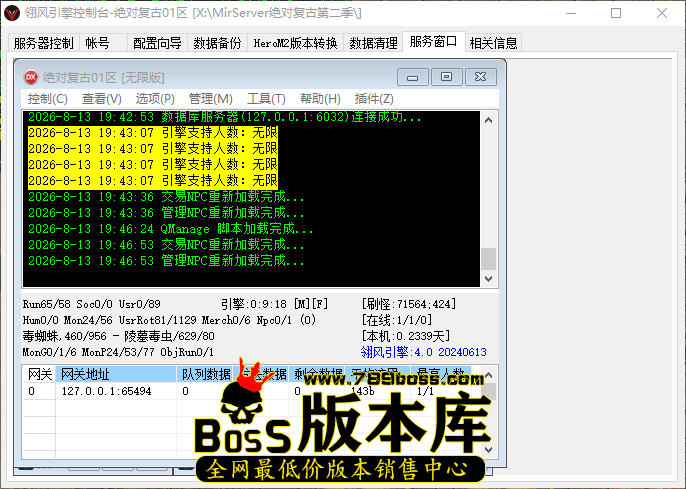
Task: Click the Run65/58 Soc0/0 Usr0/89 status line
Action: pyautogui.click(x=92, y=304)
